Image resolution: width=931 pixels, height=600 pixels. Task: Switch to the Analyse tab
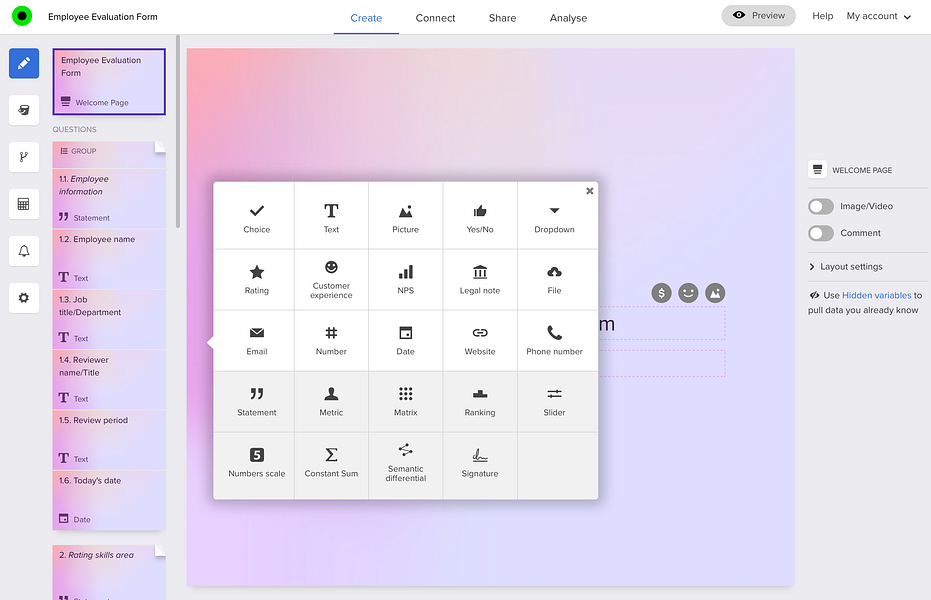click(x=568, y=18)
